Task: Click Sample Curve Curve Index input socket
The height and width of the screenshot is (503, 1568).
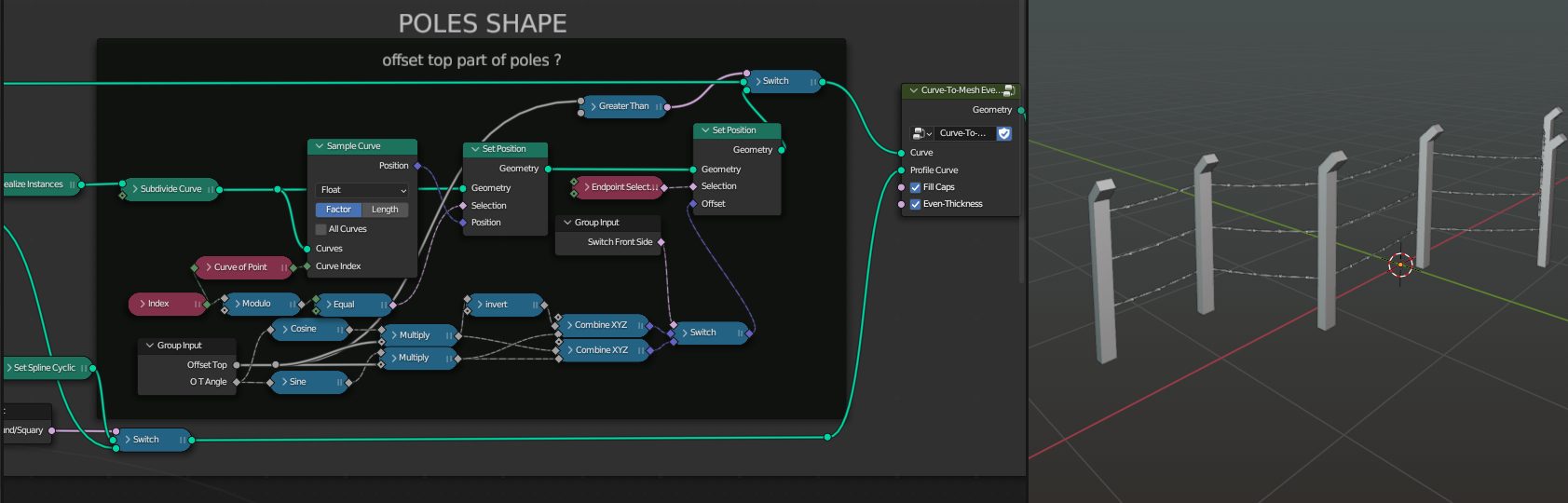Action: (x=307, y=266)
